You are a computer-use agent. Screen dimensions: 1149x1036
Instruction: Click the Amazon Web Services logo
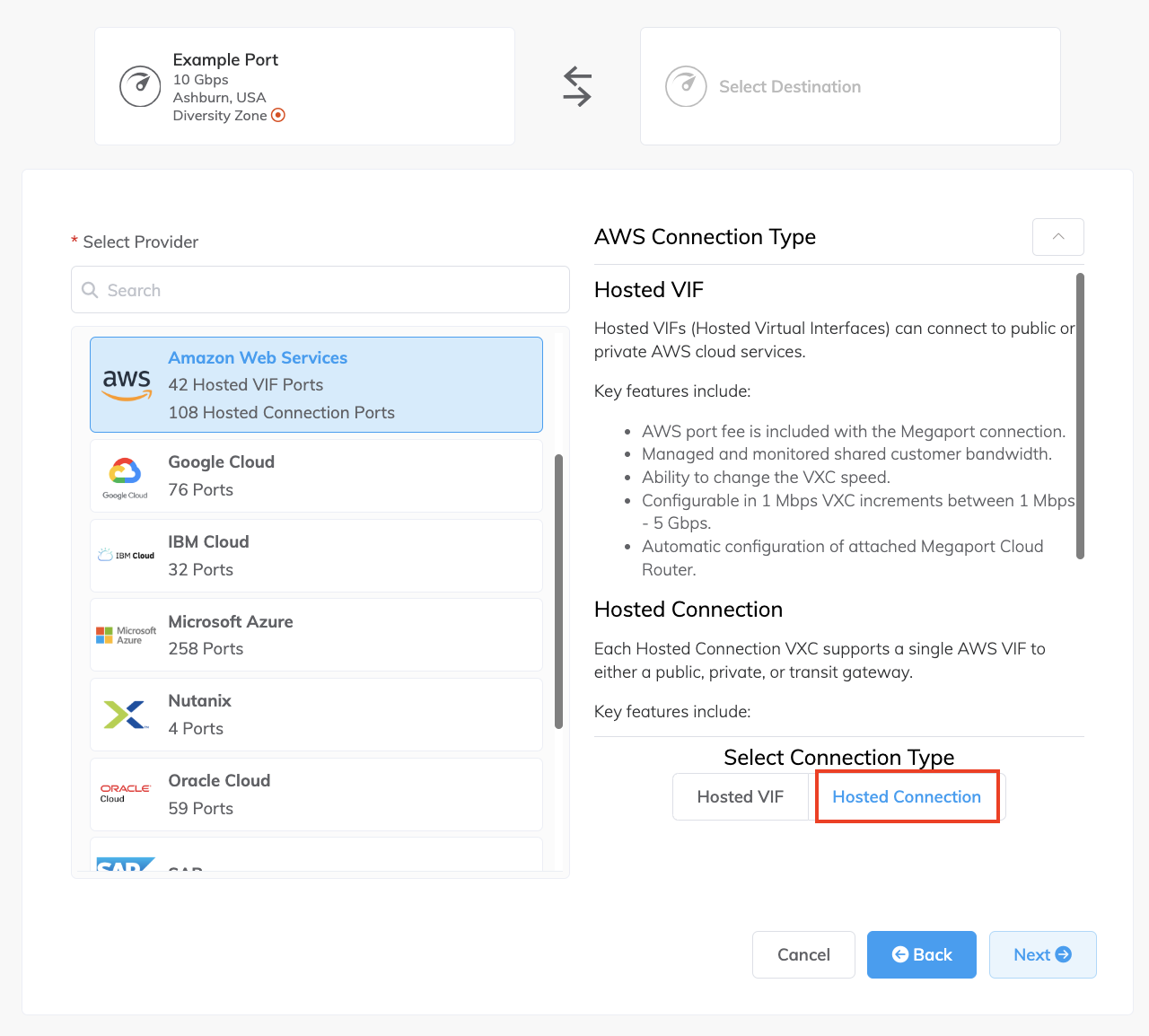[x=126, y=384]
